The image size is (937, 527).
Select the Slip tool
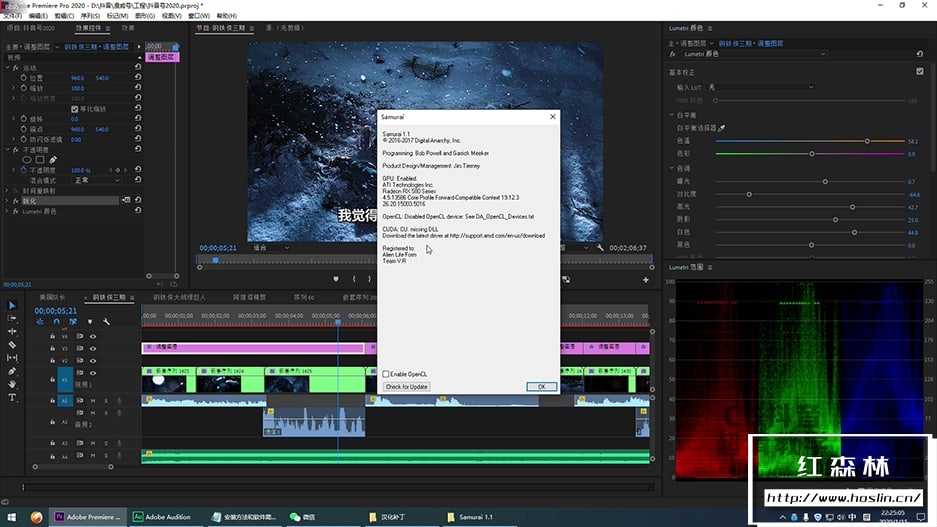coord(12,358)
